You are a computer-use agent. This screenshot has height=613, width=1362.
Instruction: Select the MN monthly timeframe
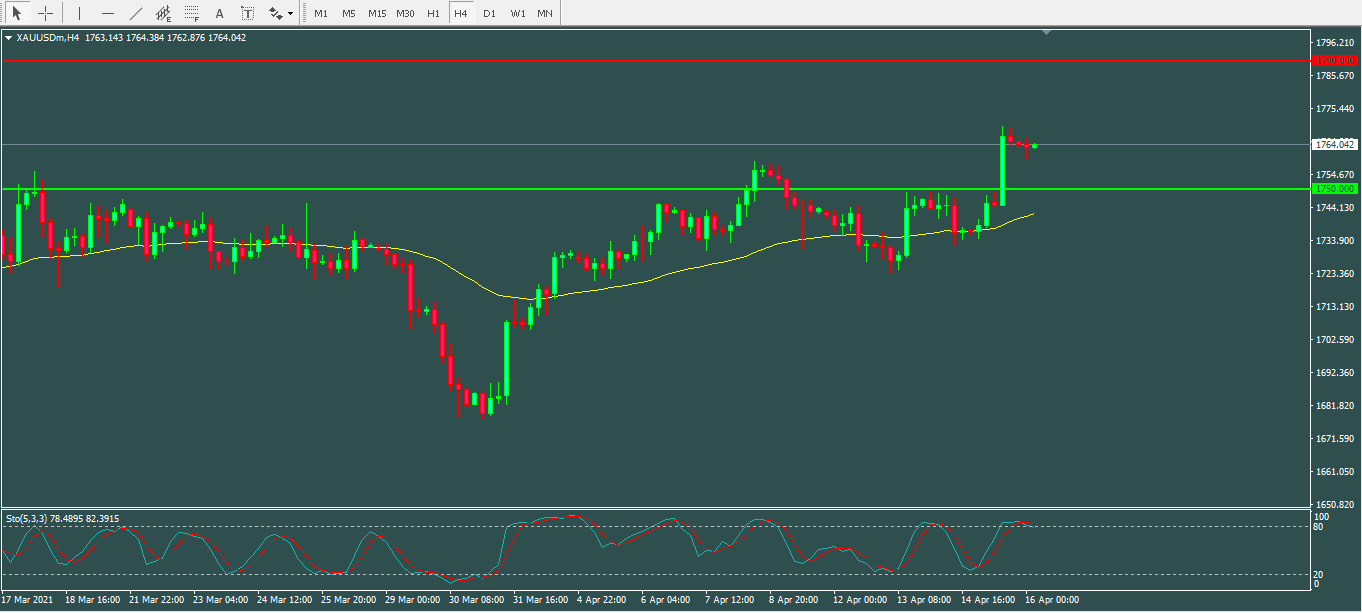click(x=544, y=13)
